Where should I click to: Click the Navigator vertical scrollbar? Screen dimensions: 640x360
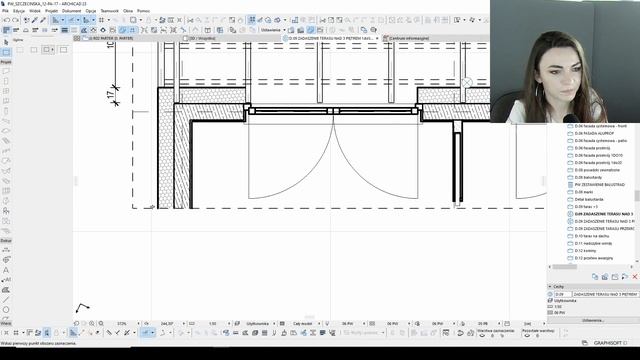click(x=637, y=195)
